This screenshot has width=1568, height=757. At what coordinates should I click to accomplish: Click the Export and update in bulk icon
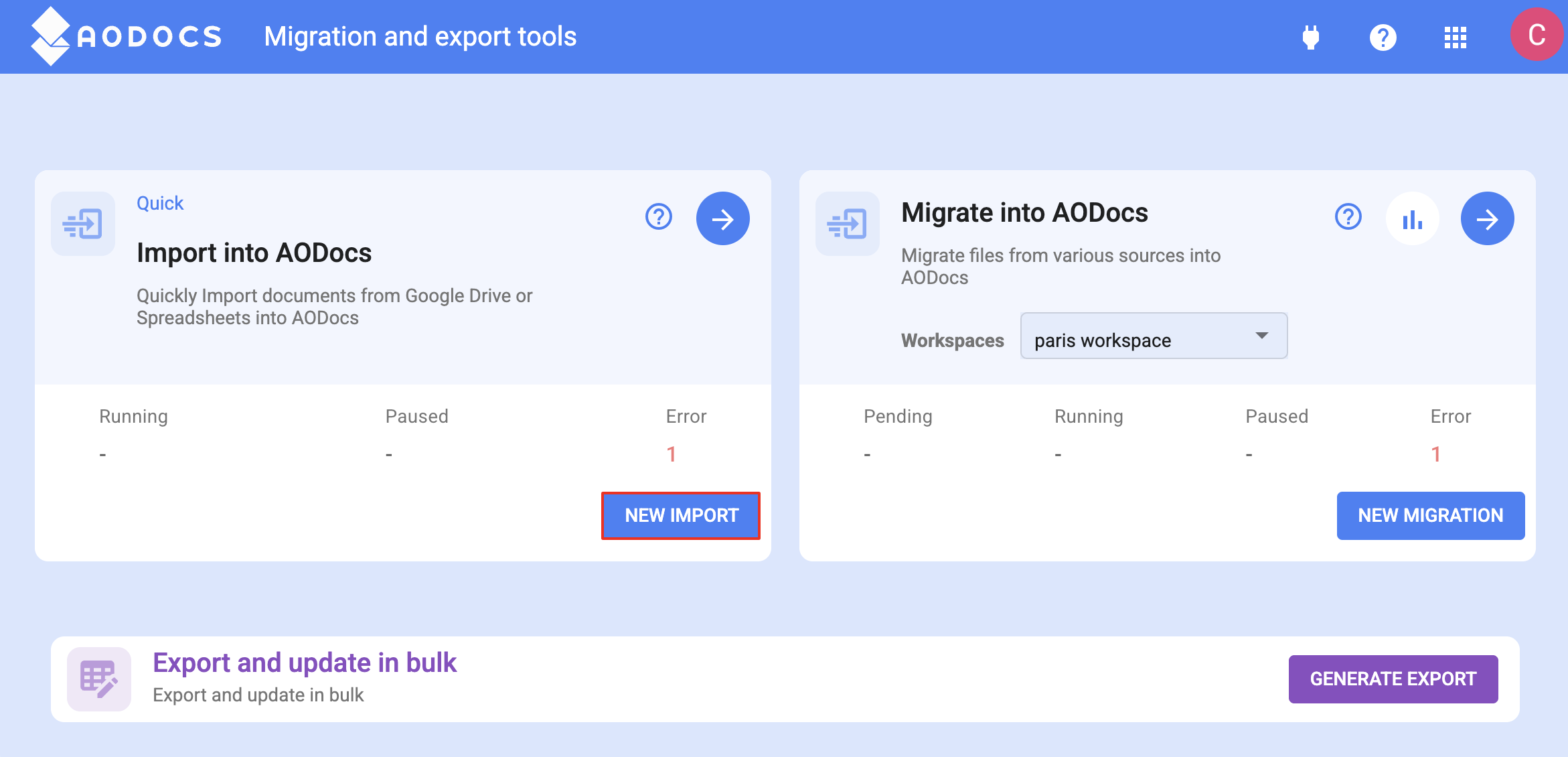click(99, 679)
